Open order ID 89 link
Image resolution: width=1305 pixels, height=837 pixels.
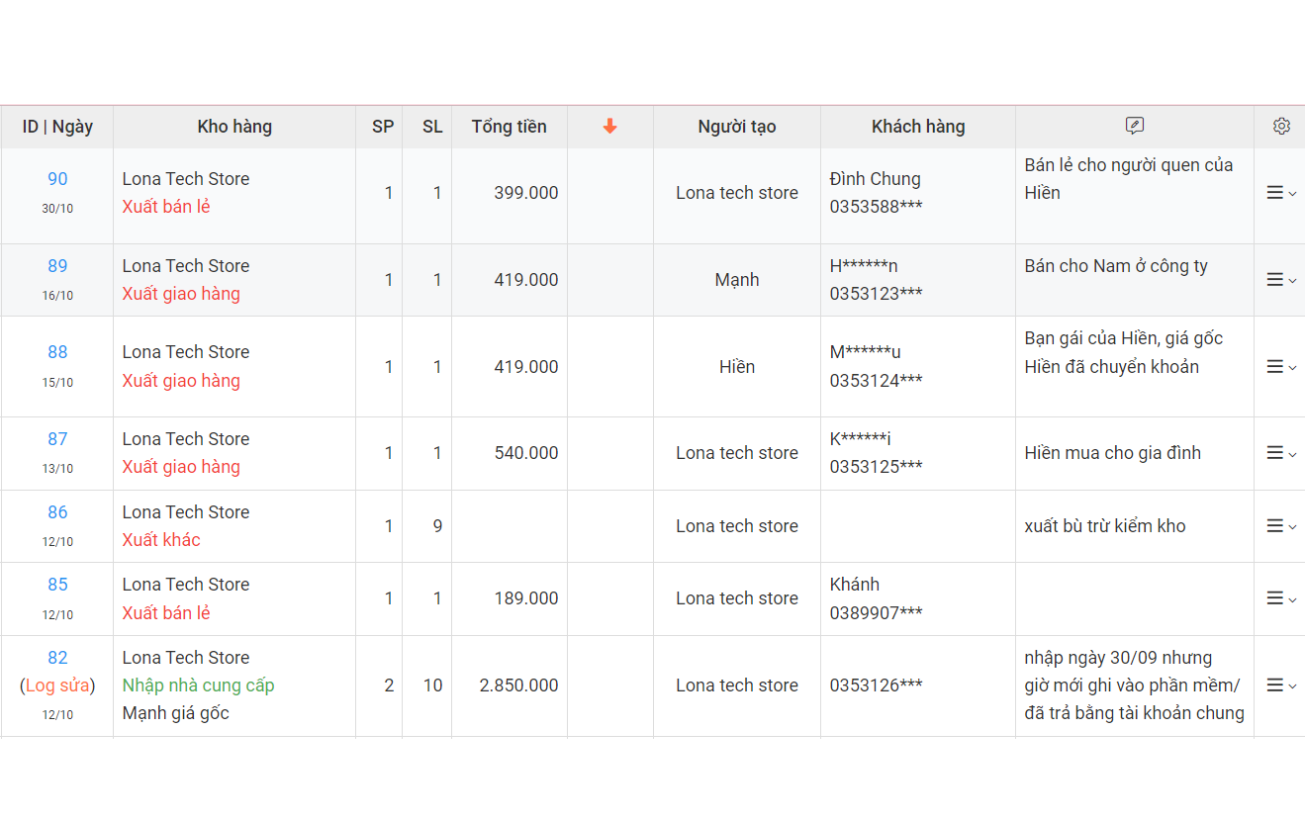click(58, 266)
